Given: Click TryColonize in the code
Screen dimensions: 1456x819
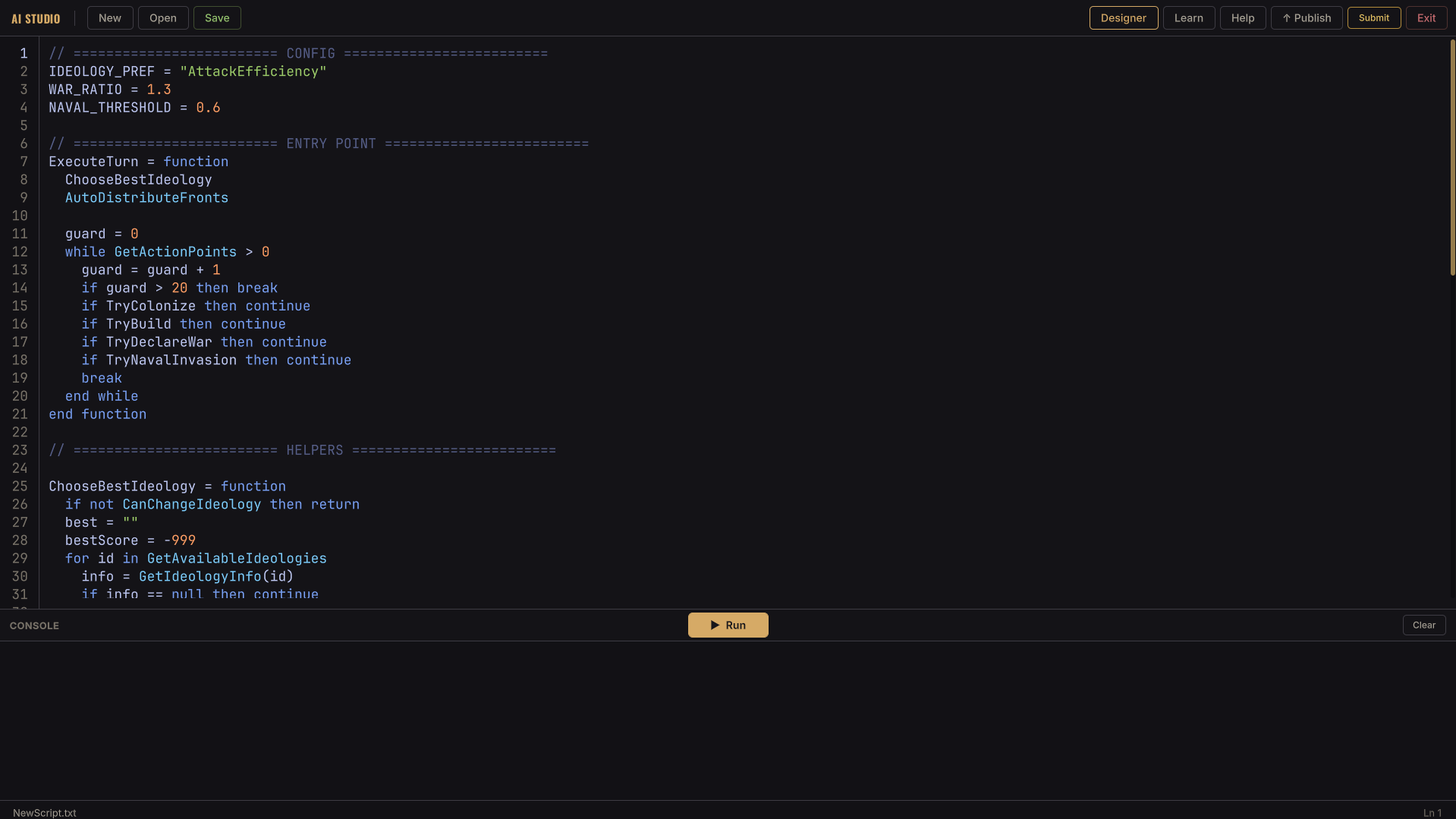Looking at the screenshot, I should click(x=151, y=306).
